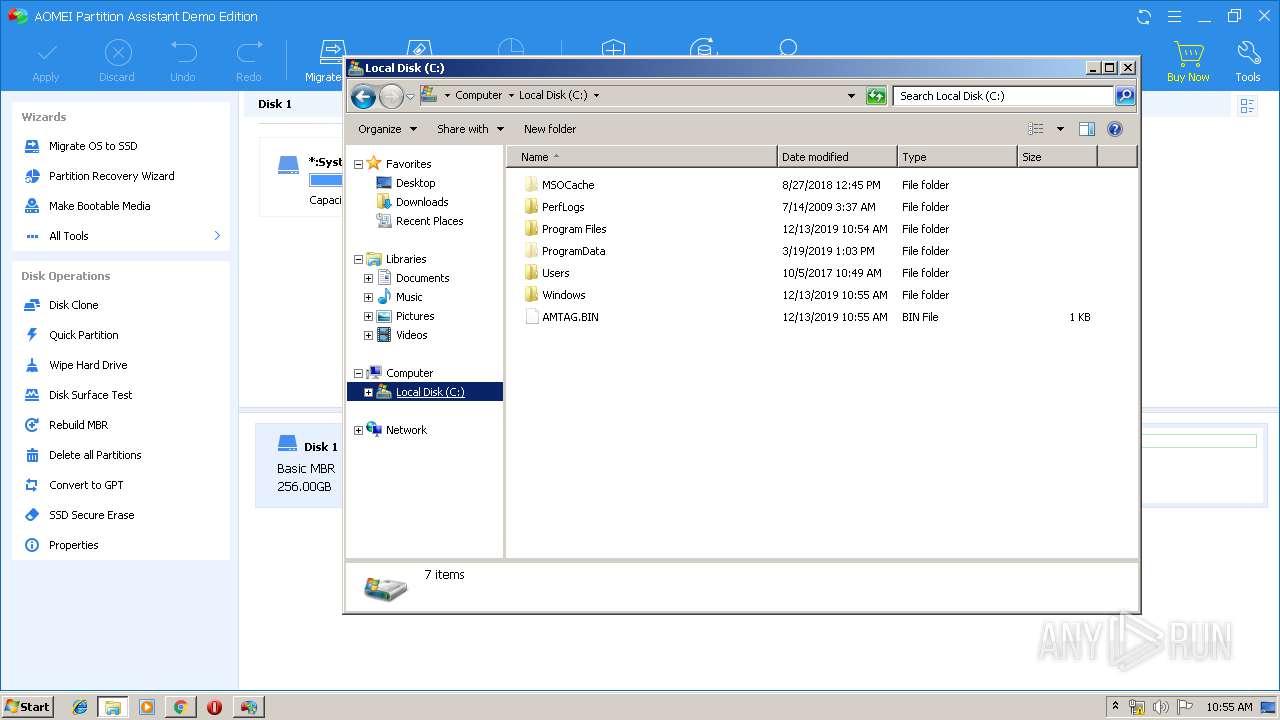Expand the Videos library node
Viewport: 1280px width, 720px height.
tap(368, 335)
